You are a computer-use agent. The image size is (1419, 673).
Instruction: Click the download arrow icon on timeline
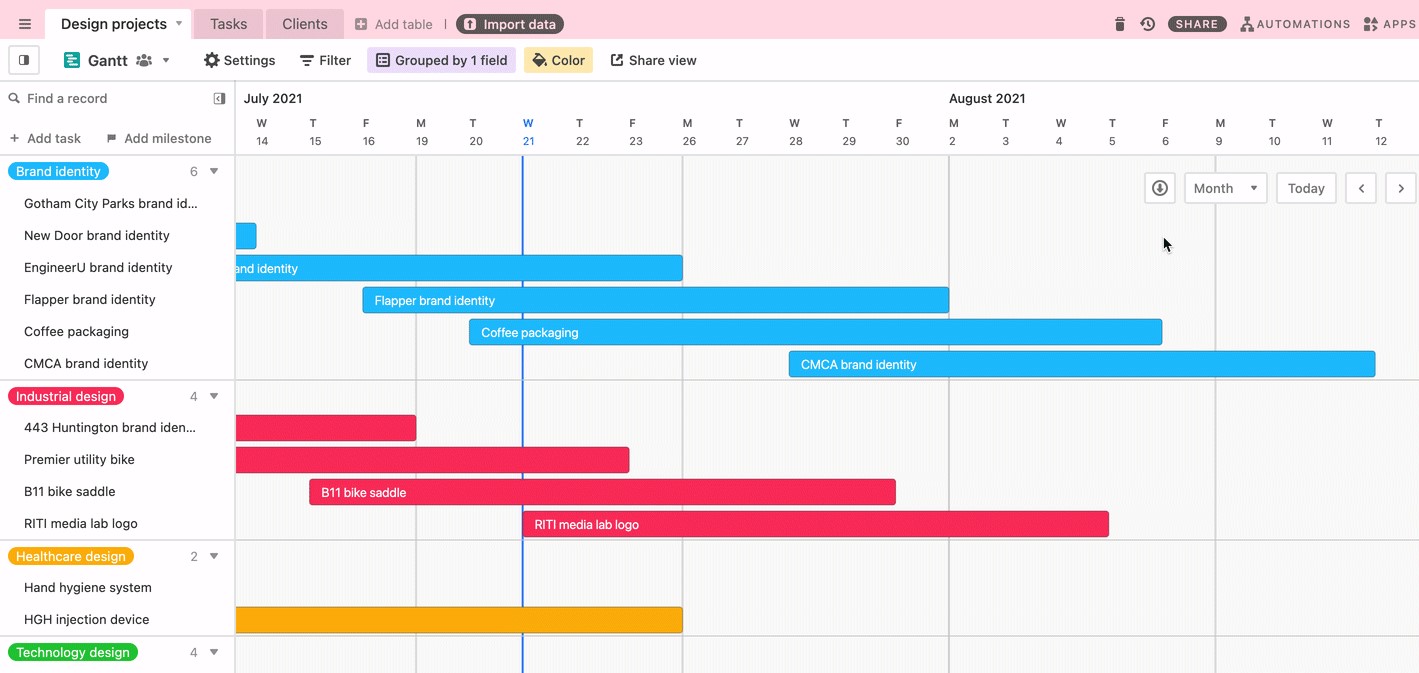coord(1159,188)
